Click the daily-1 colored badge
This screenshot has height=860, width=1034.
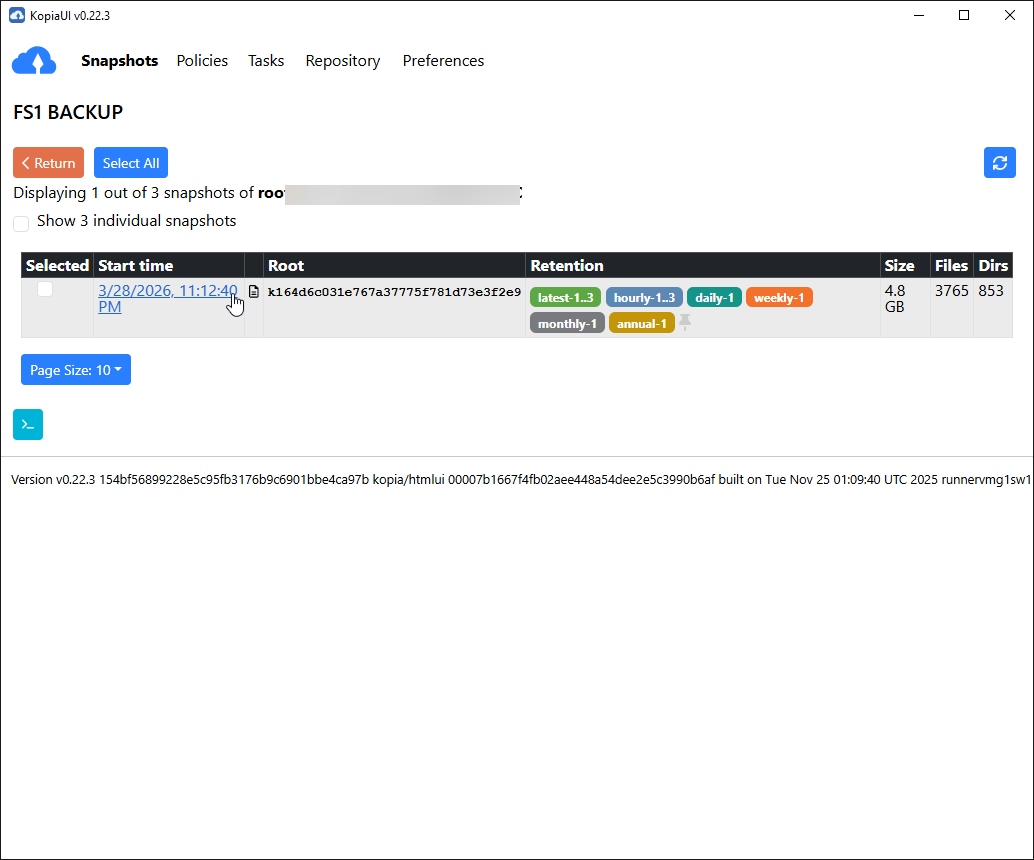714,297
